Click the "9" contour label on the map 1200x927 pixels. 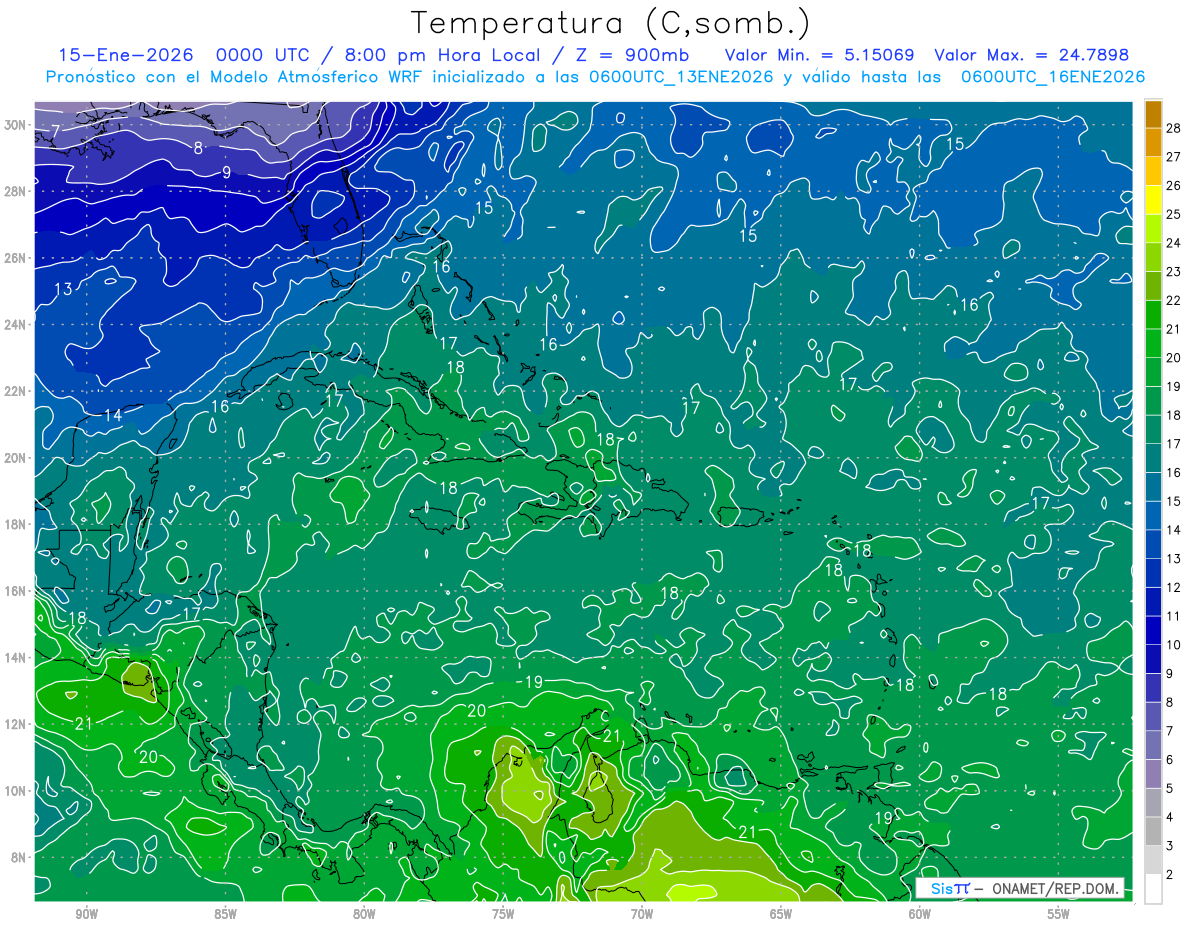(226, 172)
